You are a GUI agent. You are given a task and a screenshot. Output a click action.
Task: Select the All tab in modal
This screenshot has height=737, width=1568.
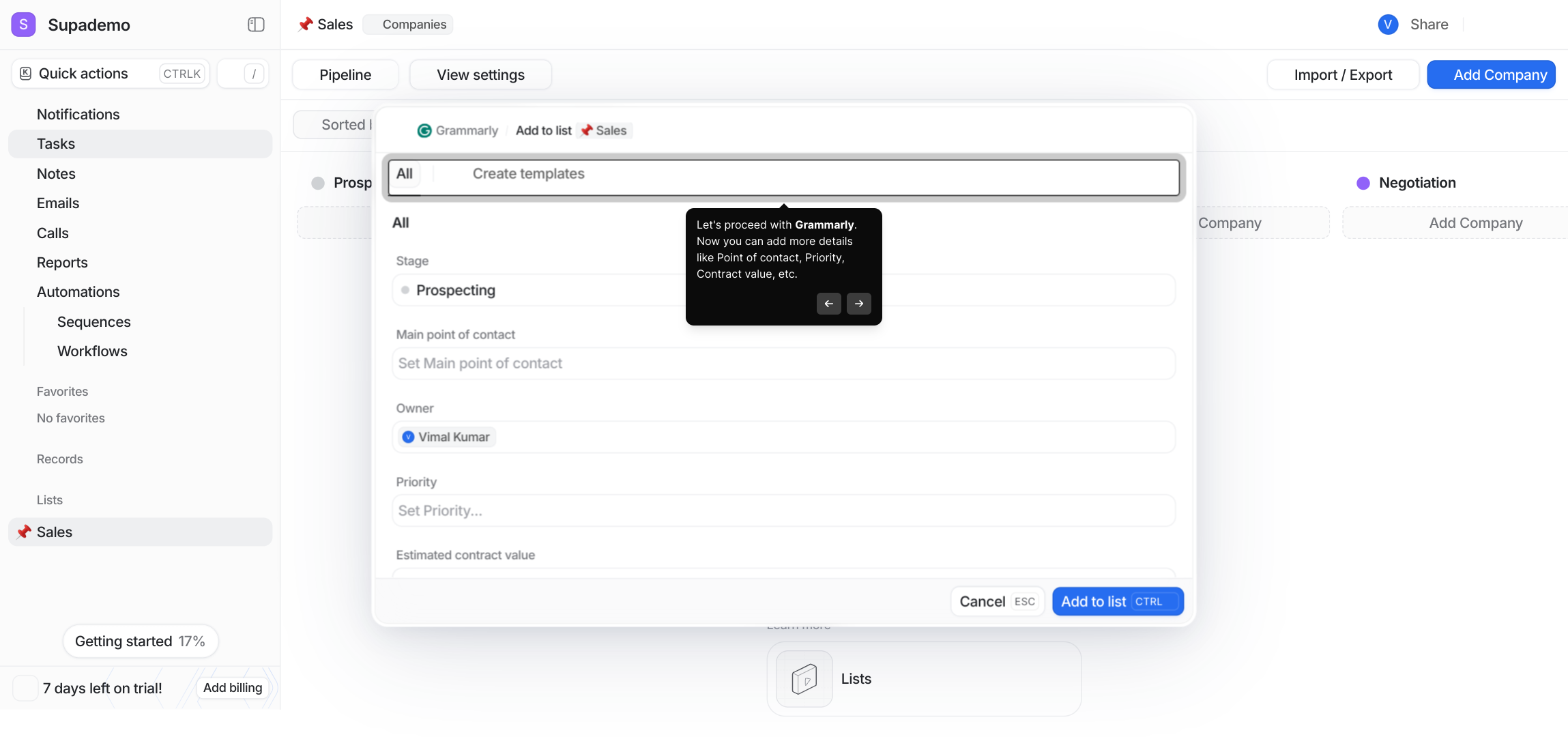405,174
